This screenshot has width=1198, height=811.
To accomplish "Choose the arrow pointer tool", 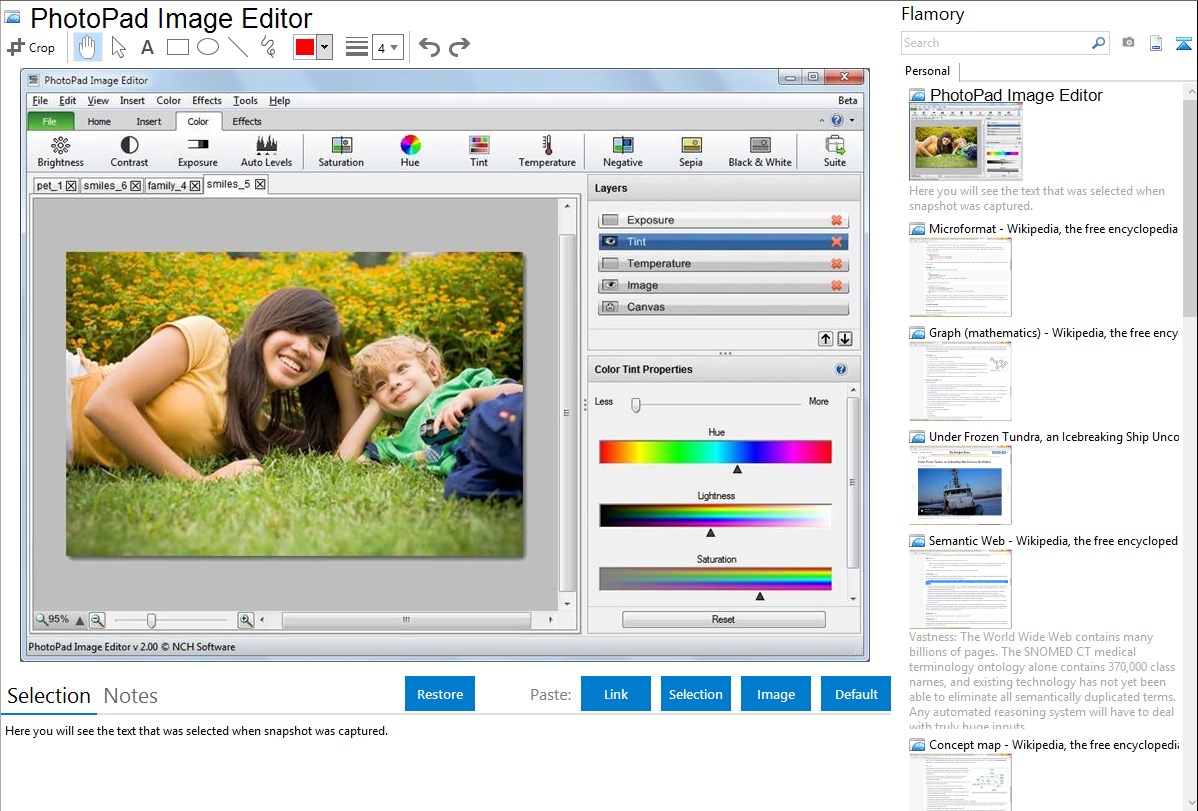I will (x=118, y=47).
